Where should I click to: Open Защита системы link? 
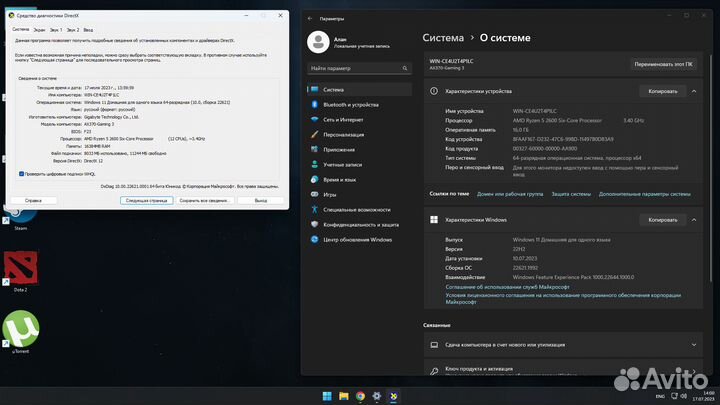571,194
